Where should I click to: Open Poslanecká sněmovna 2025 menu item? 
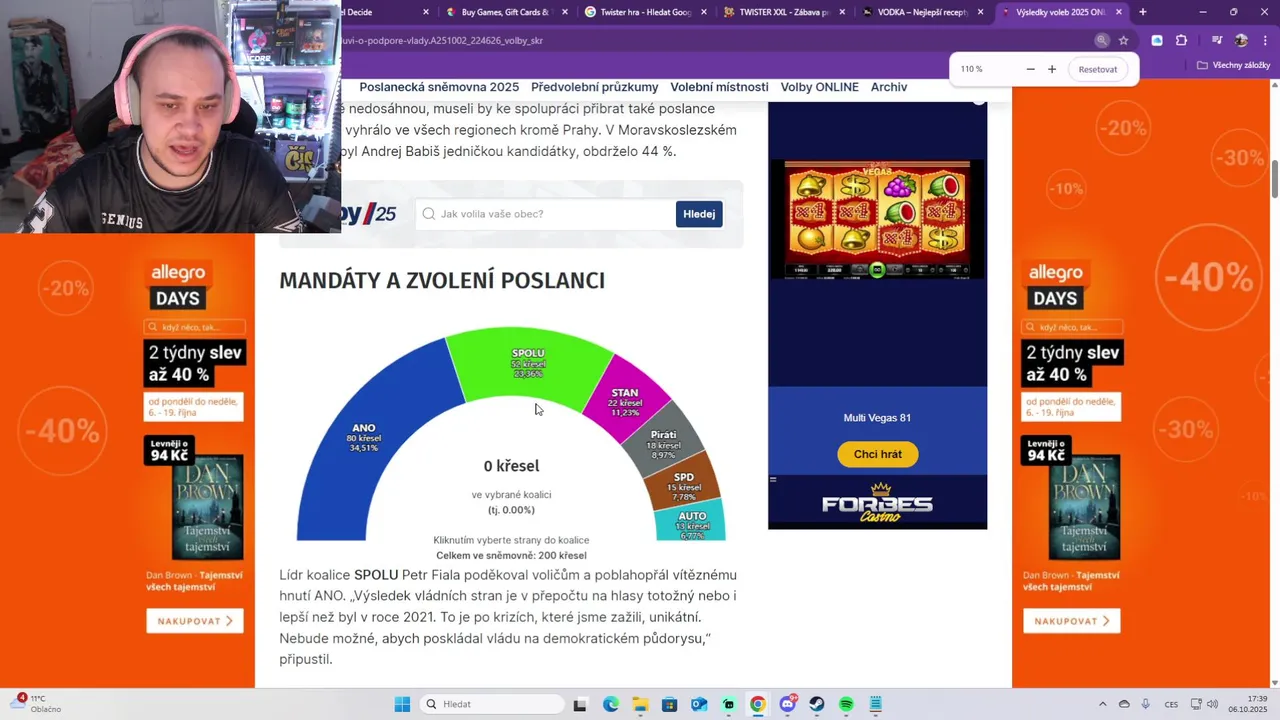(439, 87)
